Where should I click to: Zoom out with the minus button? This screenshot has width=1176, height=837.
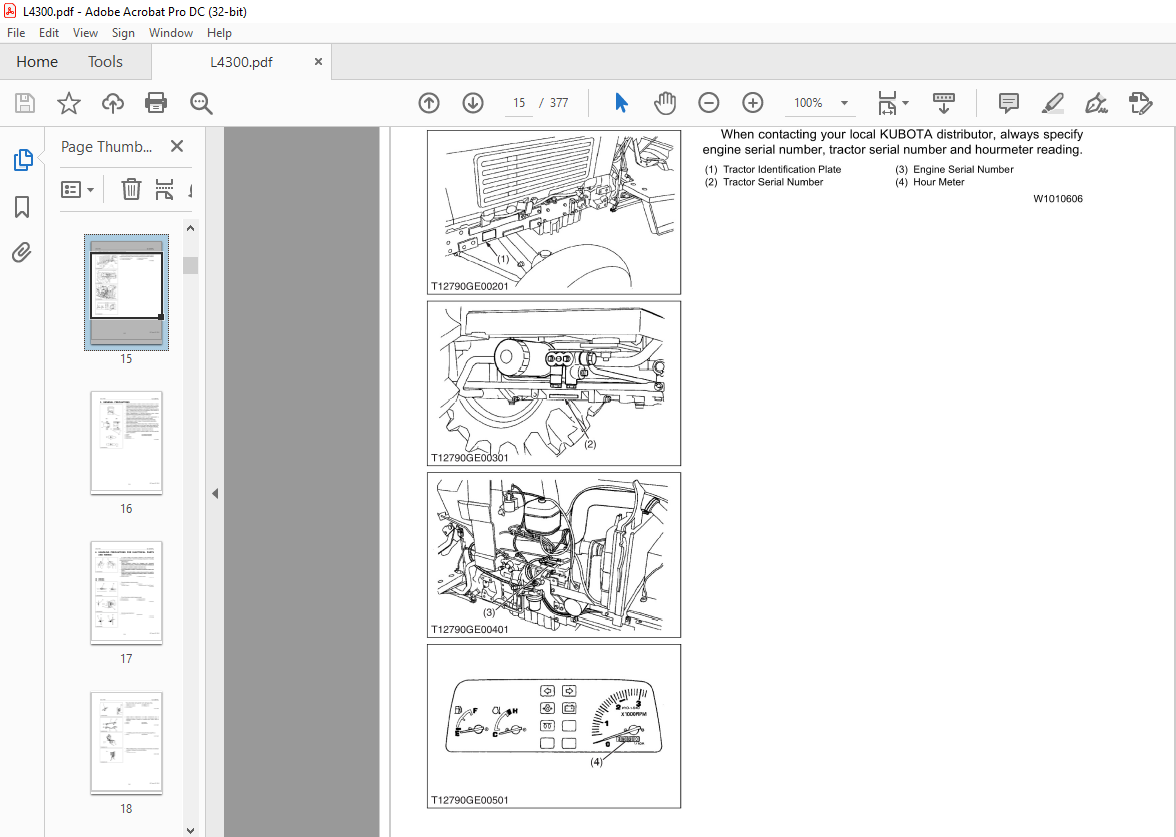tap(709, 103)
